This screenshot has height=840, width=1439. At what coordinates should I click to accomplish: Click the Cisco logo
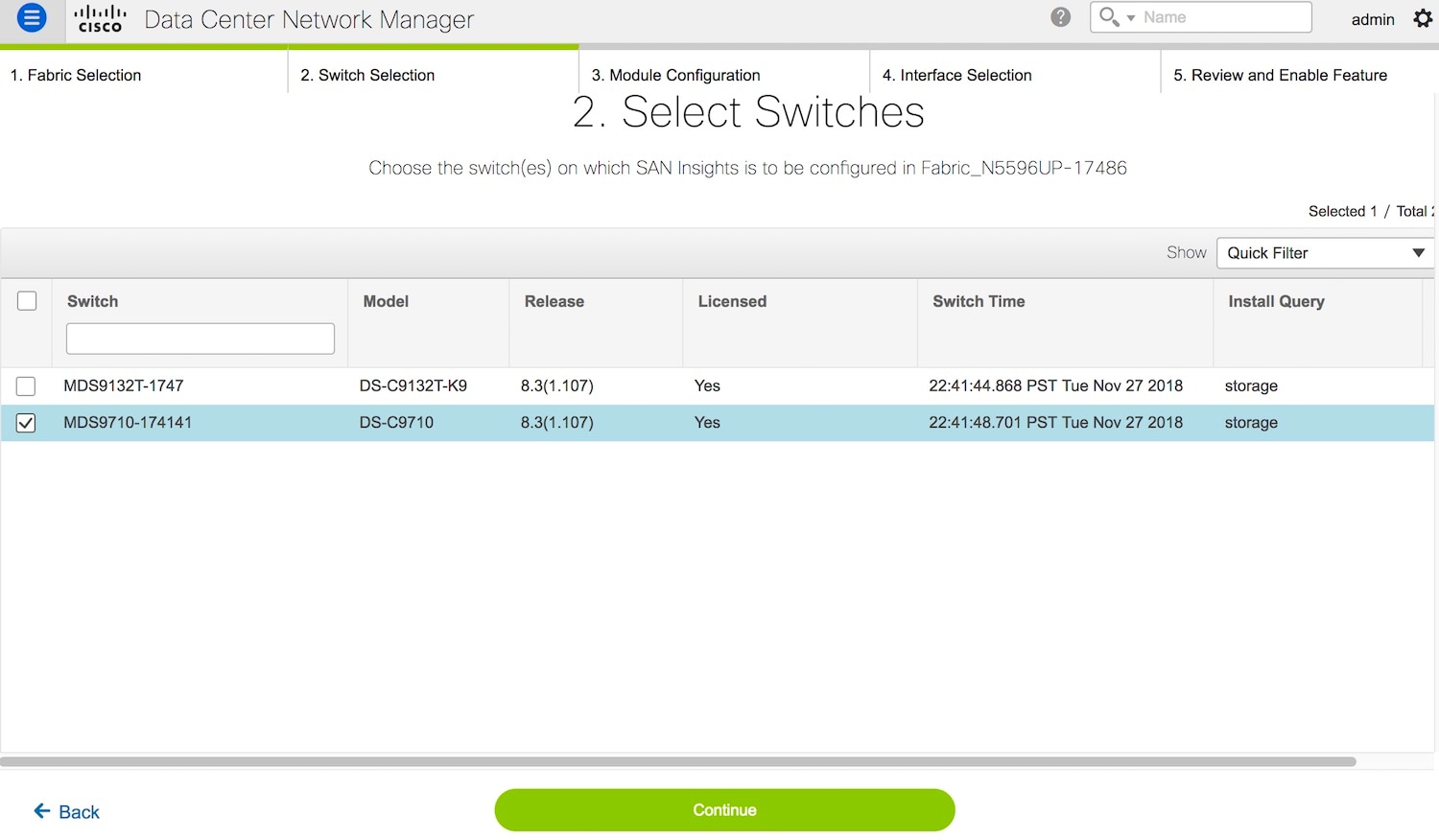pyautogui.click(x=101, y=19)
